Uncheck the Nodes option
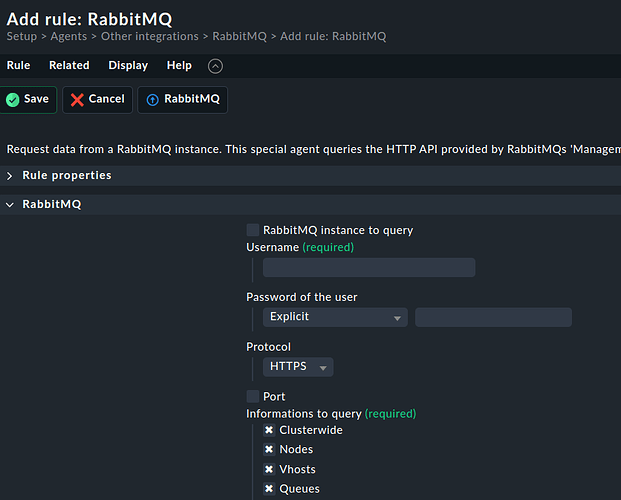 [269, 450]
